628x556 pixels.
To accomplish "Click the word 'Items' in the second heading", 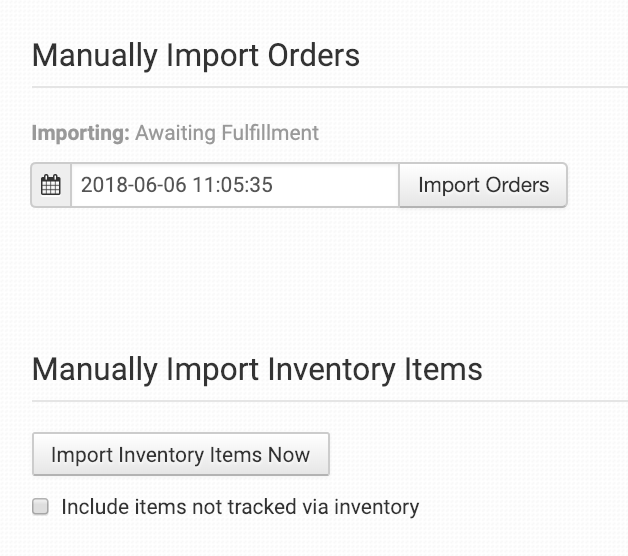I will click(x=443, y=369).
